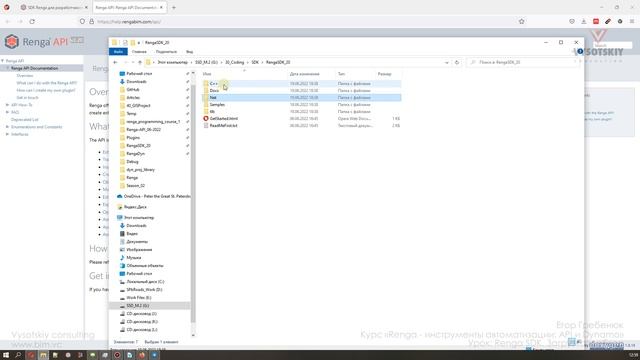
Task: Go back in Explorer navigation
Action: (x=116, y=62)
